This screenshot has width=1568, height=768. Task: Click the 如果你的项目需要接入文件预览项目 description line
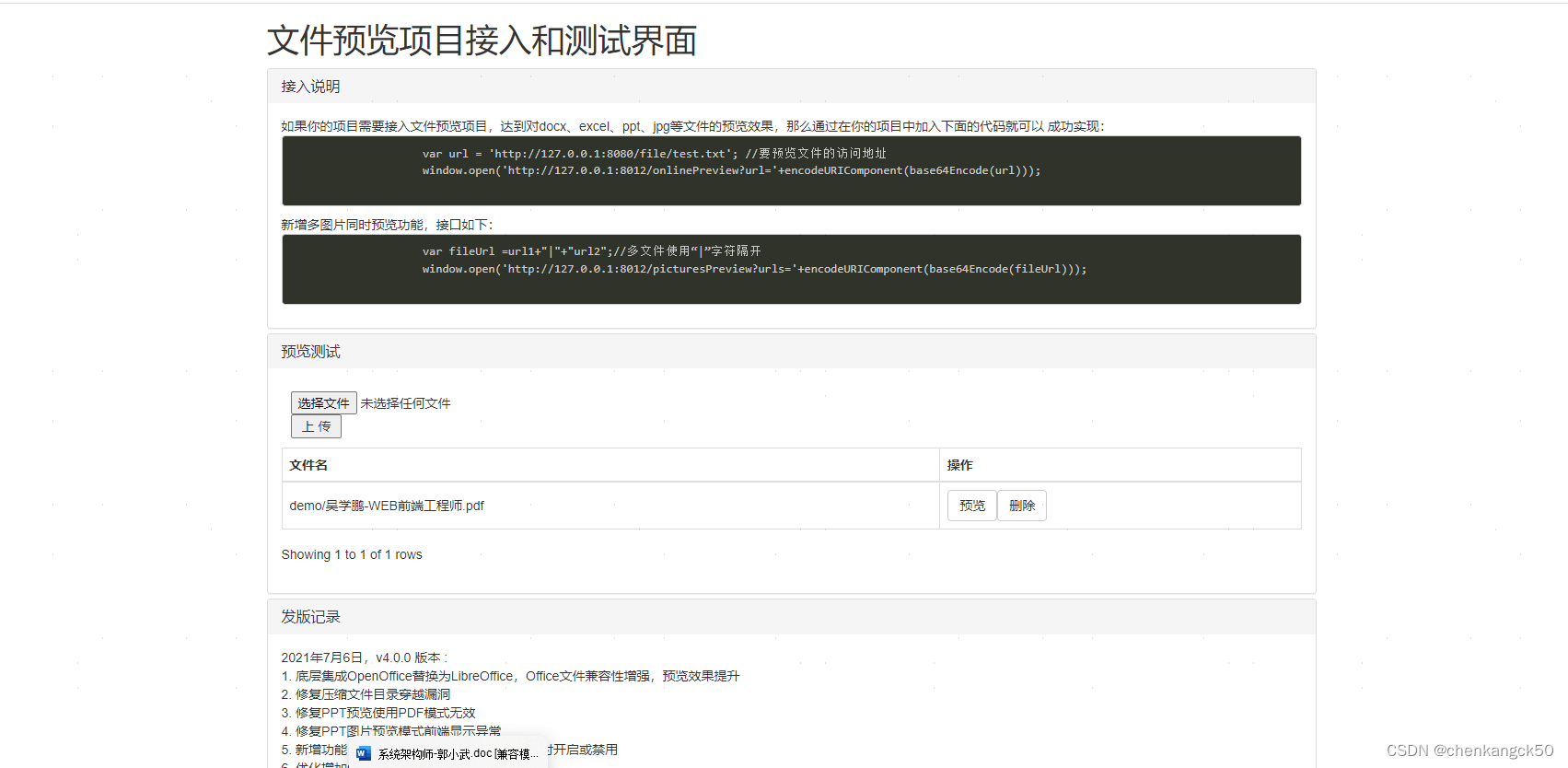(692, 126)
